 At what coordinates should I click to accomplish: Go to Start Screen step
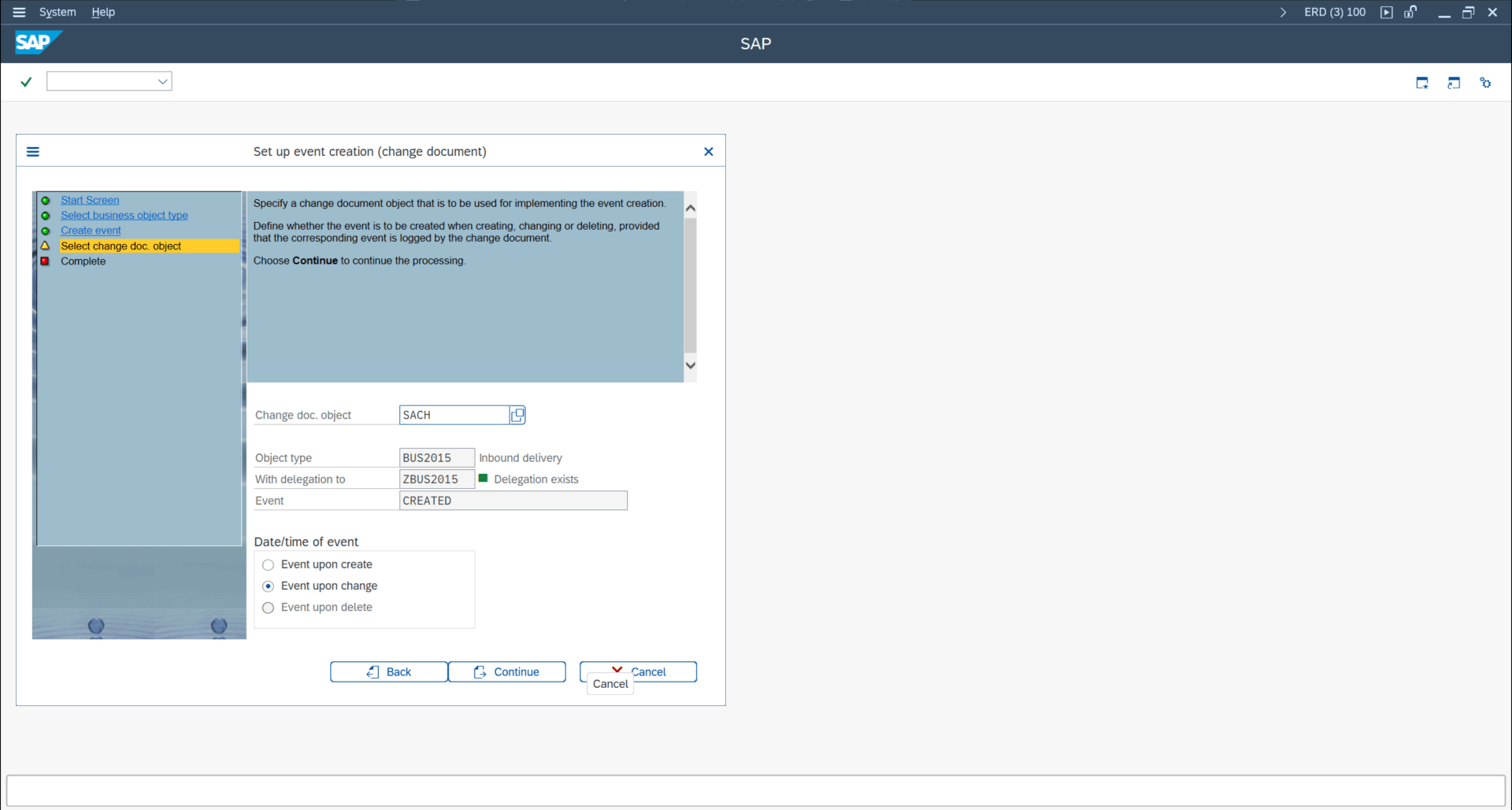click(90, 201)
